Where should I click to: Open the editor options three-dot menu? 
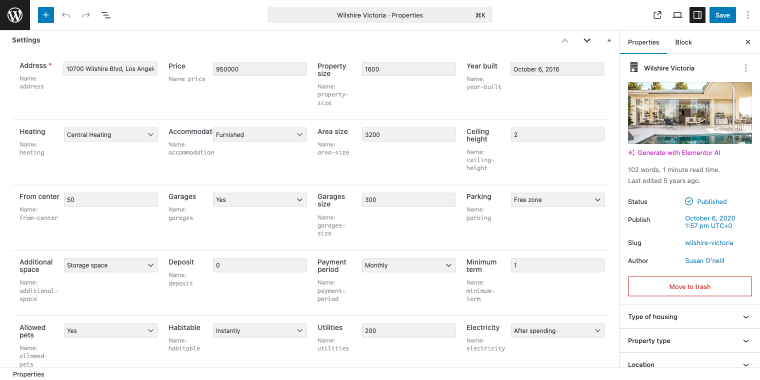(x=748, y=15)
